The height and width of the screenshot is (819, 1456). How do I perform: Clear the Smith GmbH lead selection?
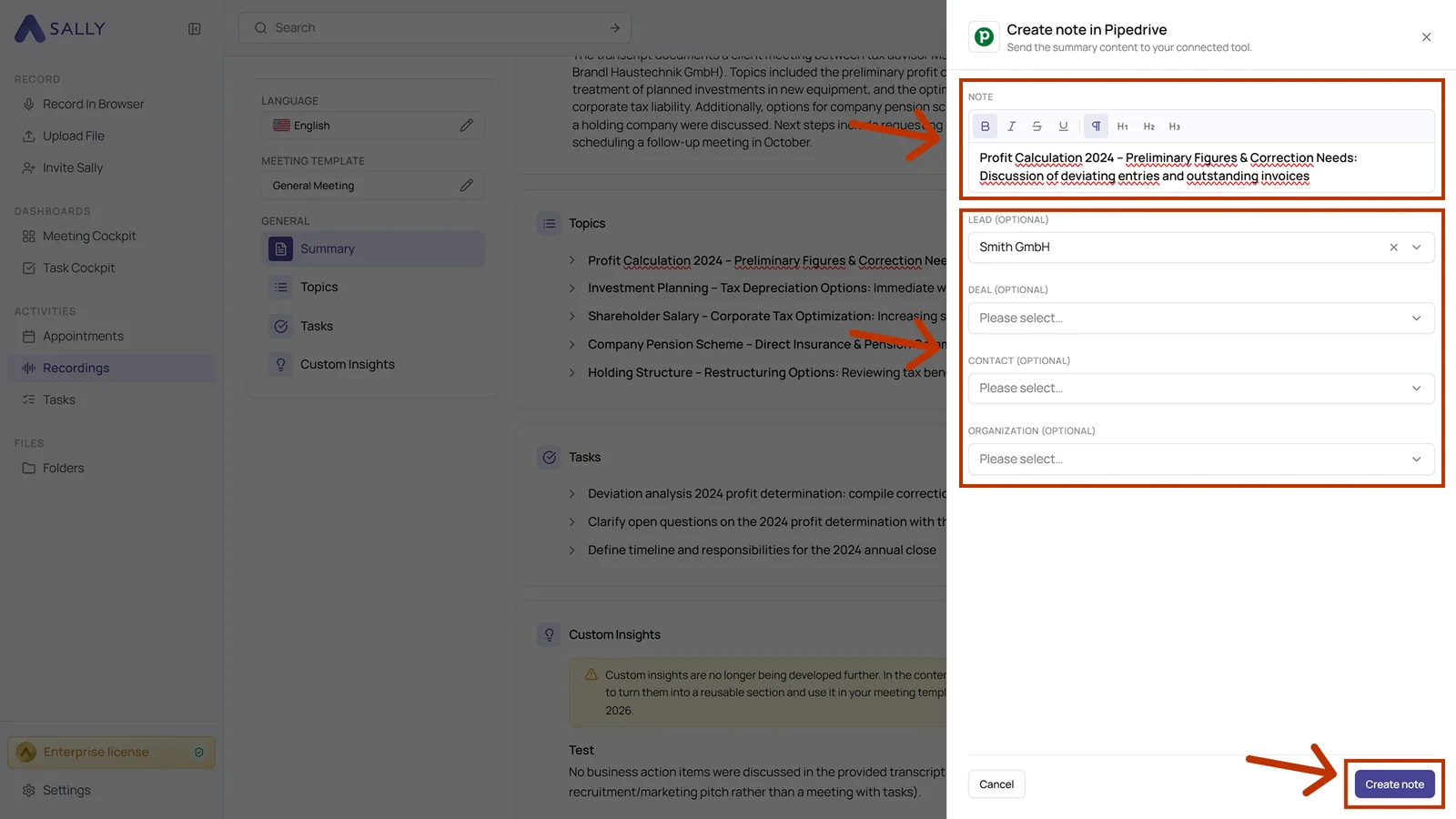(x=1393, y=248)
